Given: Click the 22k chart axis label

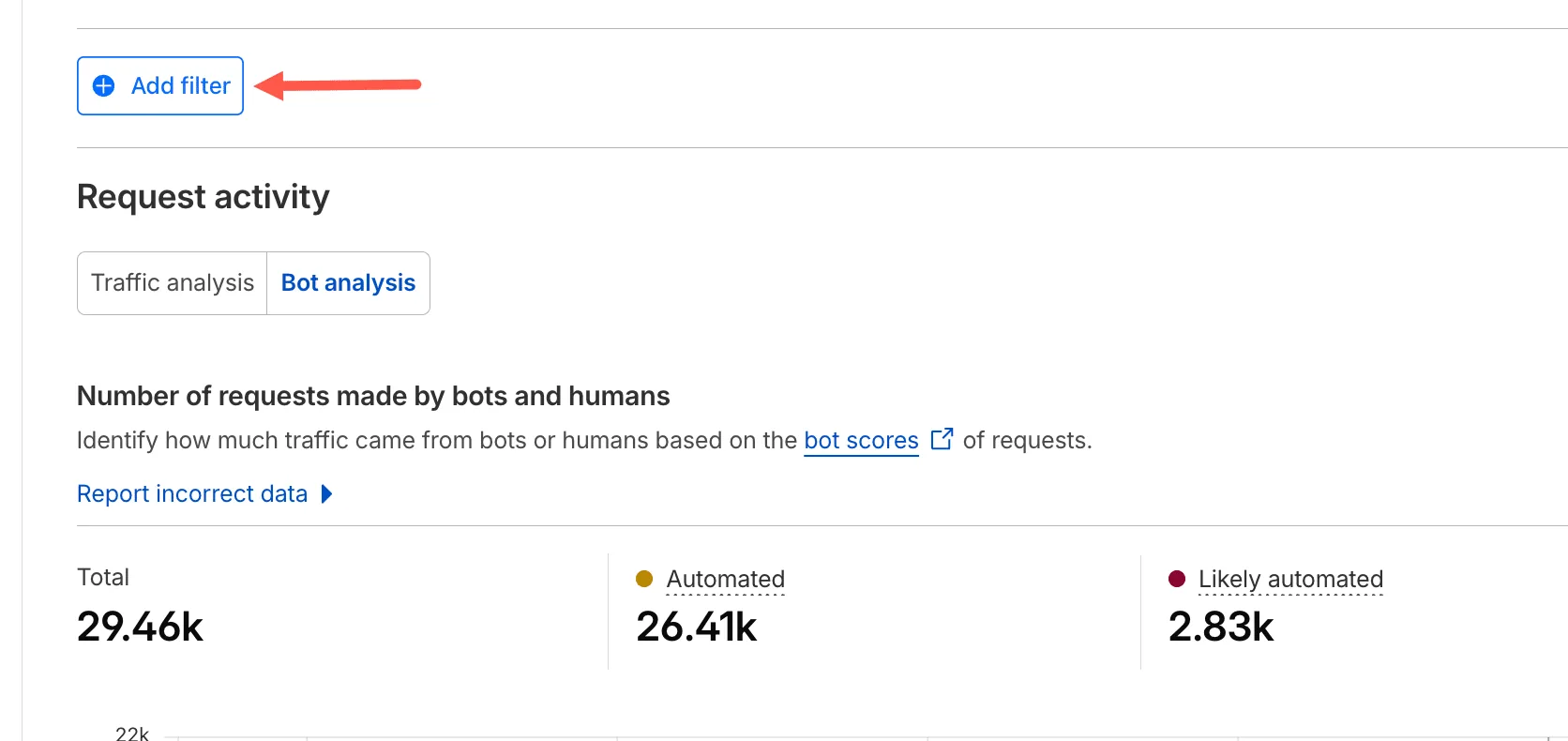Looking at the screenshot, I should coord(132,733).
